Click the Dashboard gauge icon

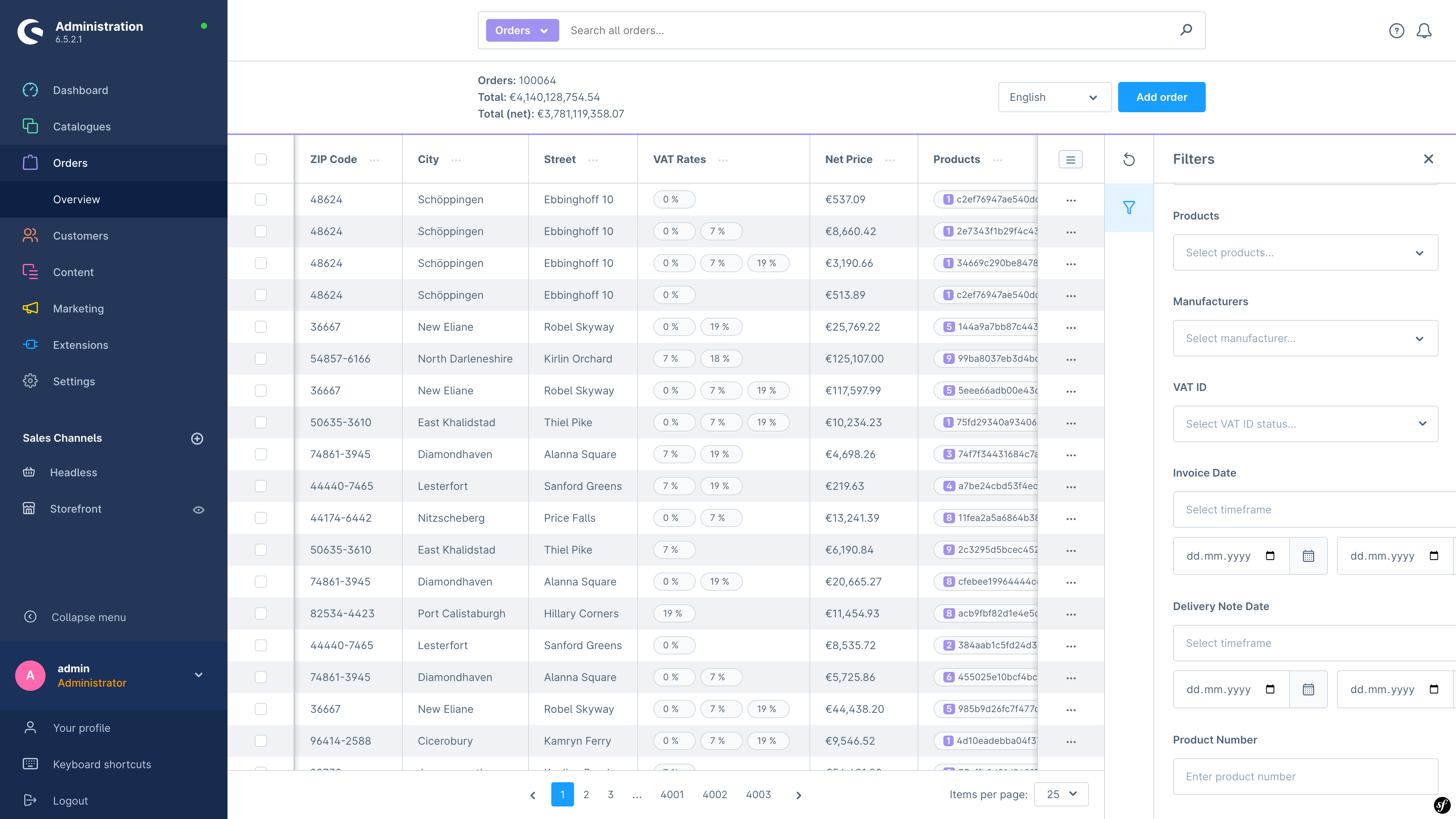point(30,90)
